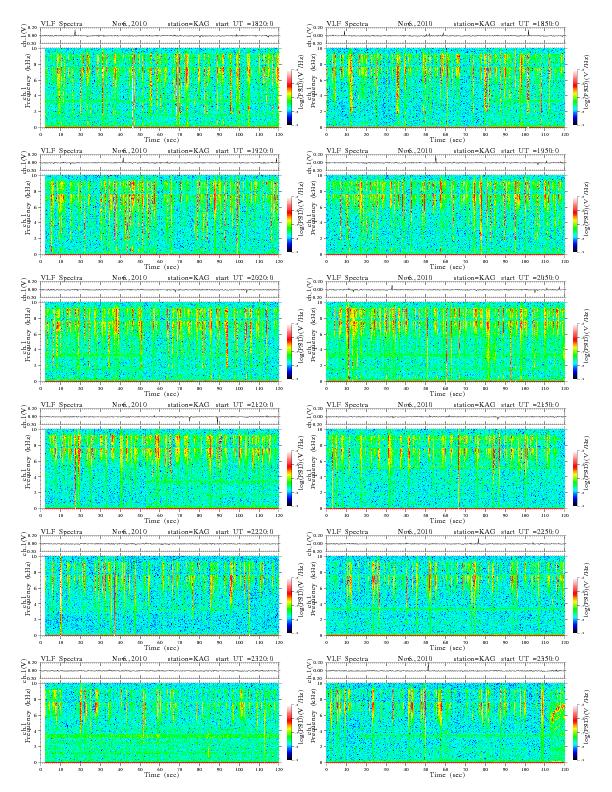Viewport: 612px width, 792px height.
Task: Click the color scale bar of the 2250 panel
Action: tap(576, 605)
